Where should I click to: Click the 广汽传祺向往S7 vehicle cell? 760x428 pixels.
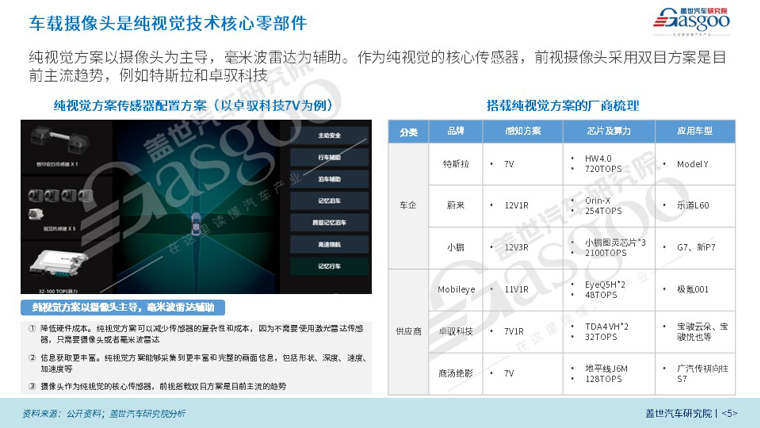695,373
